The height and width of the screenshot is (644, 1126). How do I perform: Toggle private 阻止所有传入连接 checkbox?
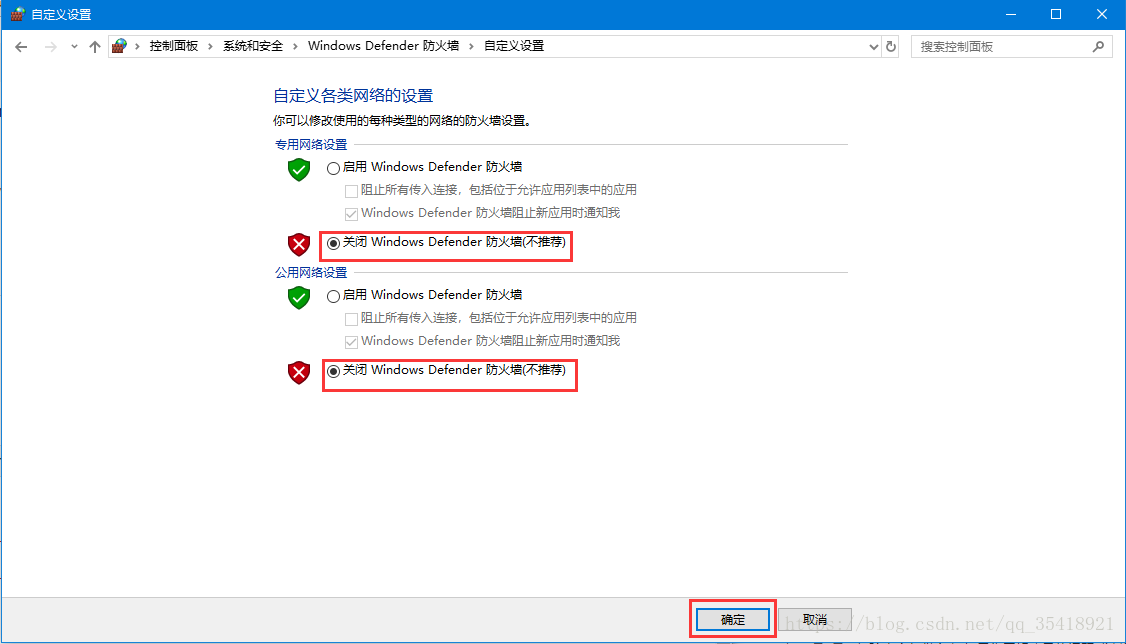click(x=351, y=191)
